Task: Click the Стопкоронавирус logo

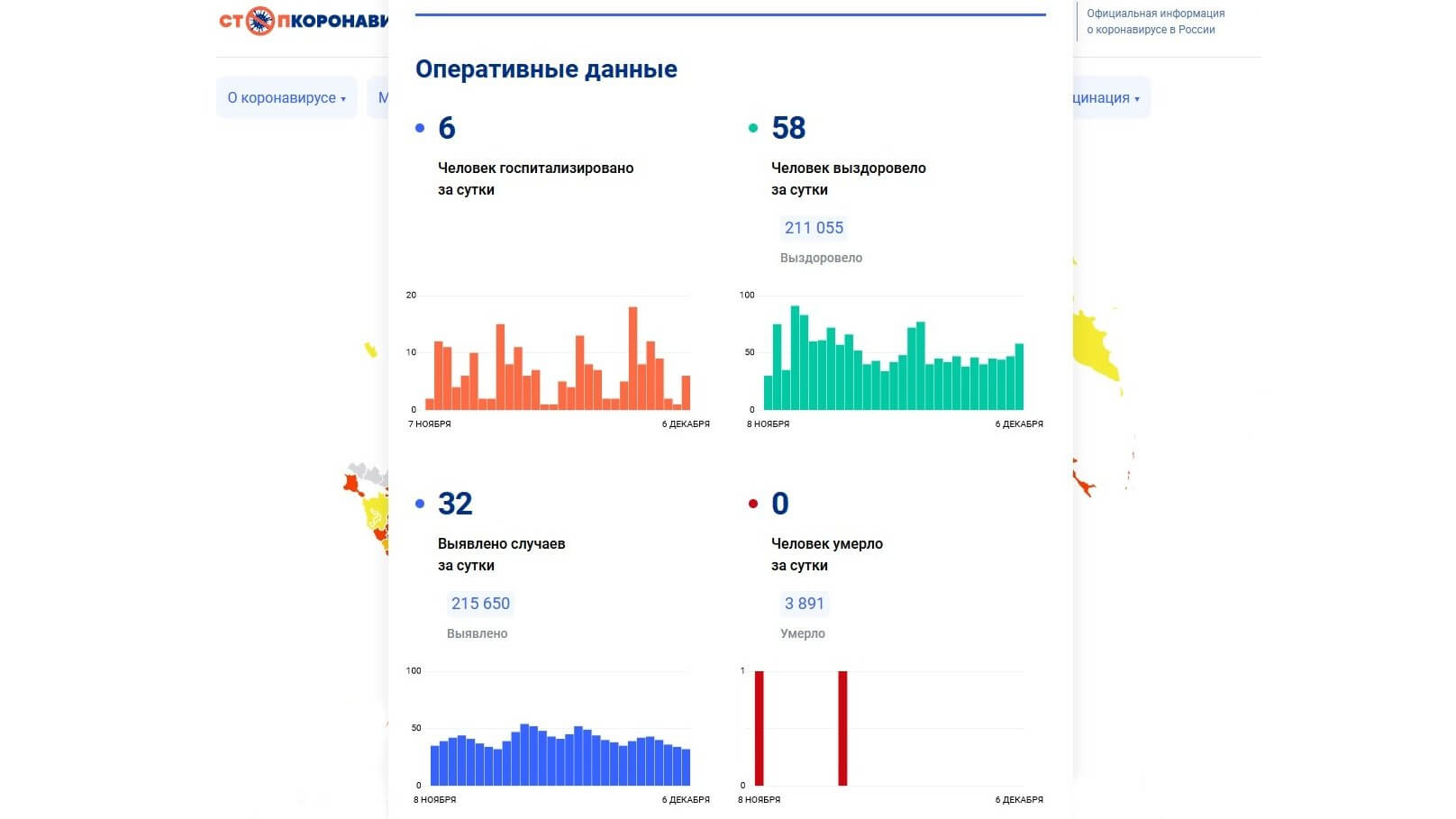Action: 304,21
